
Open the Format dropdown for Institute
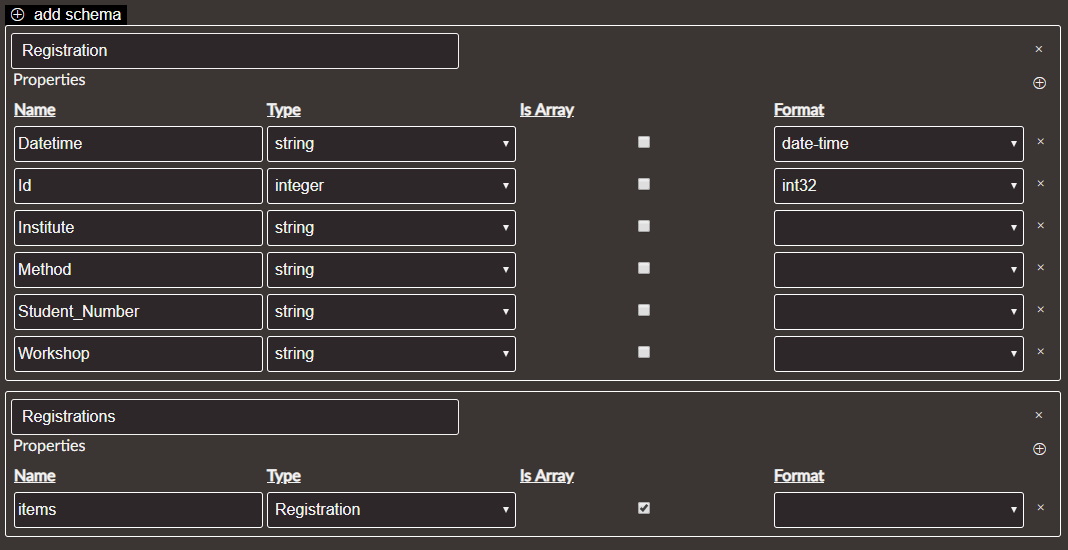click(x=898, y=228)
